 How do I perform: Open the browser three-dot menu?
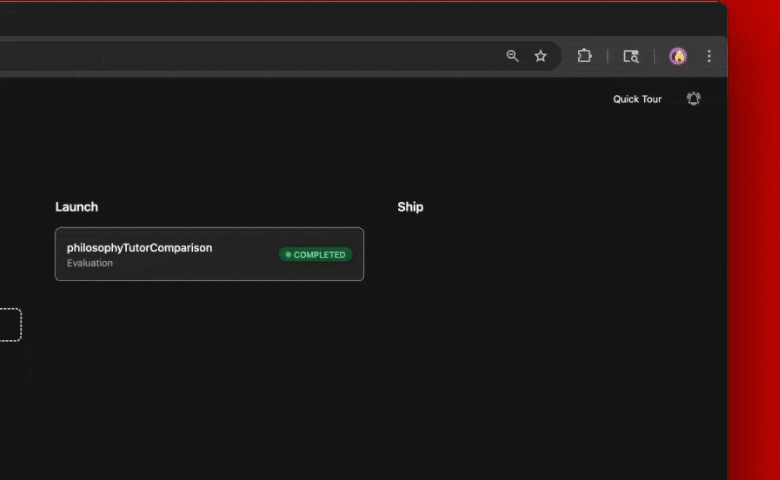coord(709,56)
